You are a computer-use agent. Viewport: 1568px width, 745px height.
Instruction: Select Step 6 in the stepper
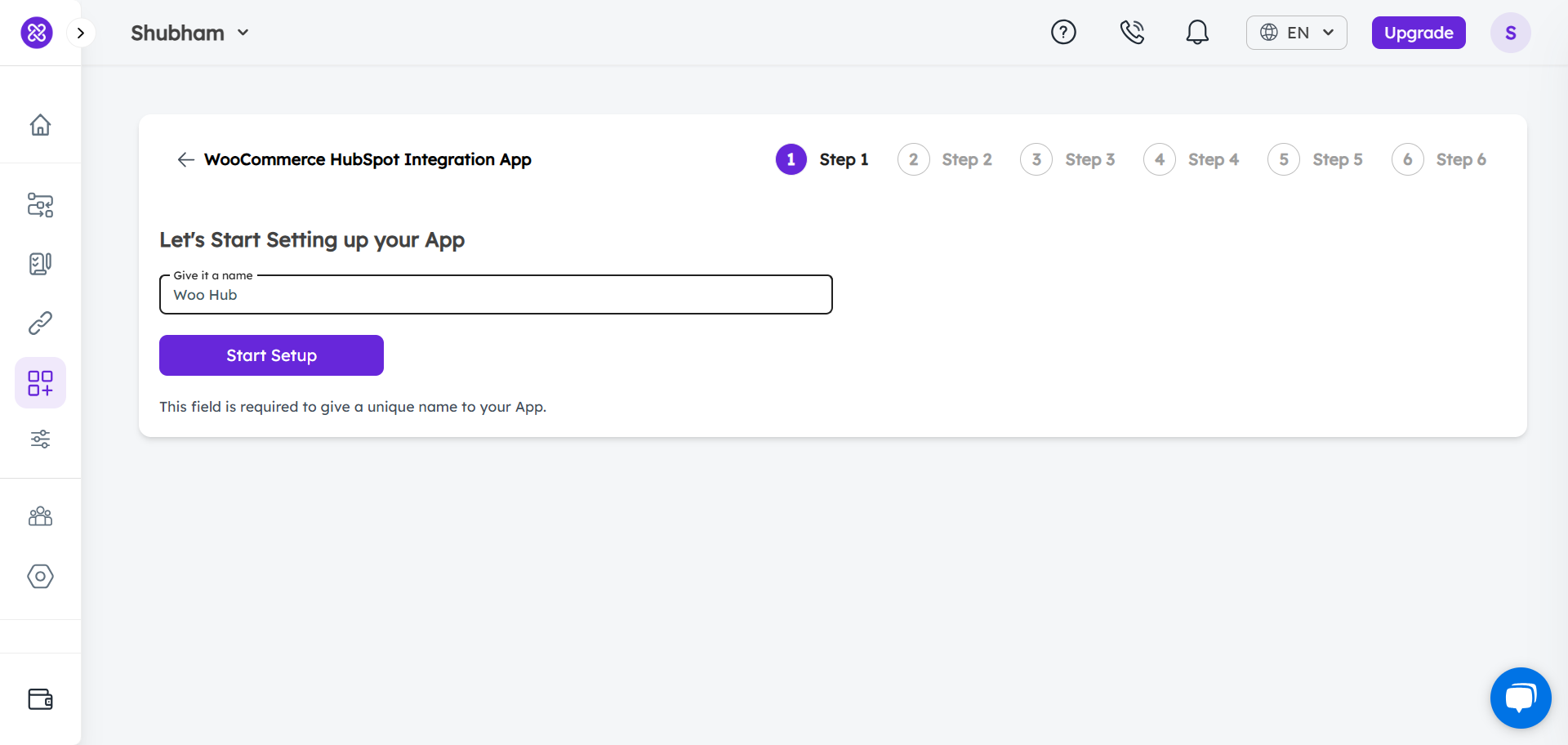[x=1439, y=159]
